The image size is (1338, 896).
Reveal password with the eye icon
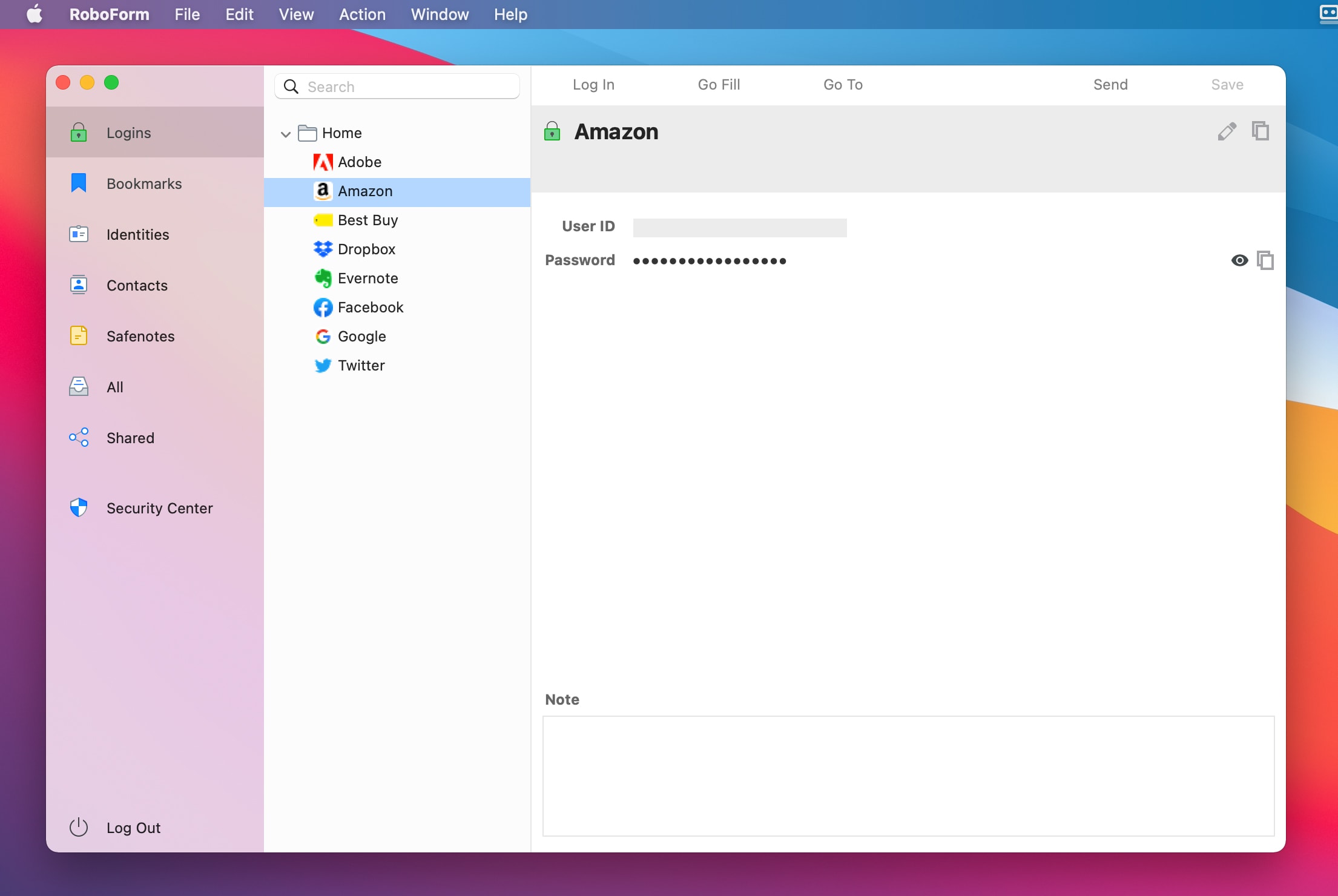click(x=1239, y=260)
